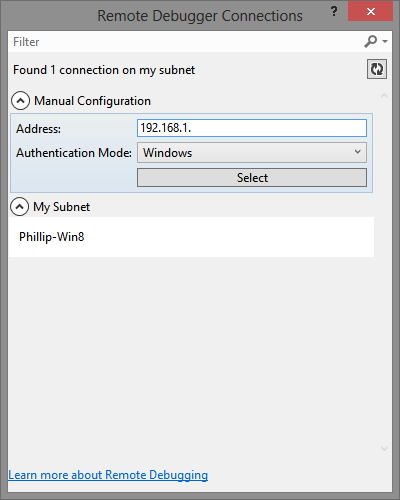Viewport: 400px width, 500px height.
Task: Click the Found 1 connection status text
Action: pos(104,70)
